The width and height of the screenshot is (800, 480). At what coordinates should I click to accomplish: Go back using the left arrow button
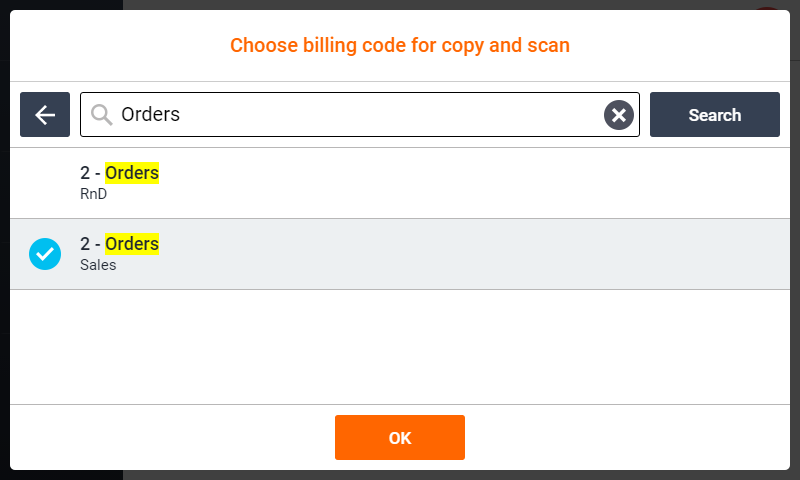[x=45, y=115]
